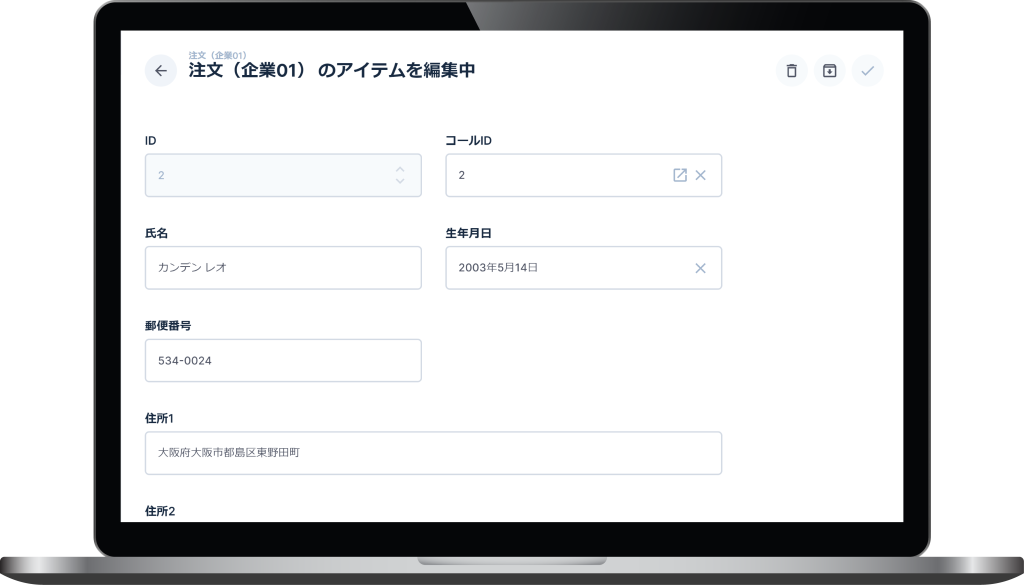The width and height of the screenshot is (1024, 585).
Task: Open linked record icon in コールID field
Action: pyautogui.click(x=680, y=175)
